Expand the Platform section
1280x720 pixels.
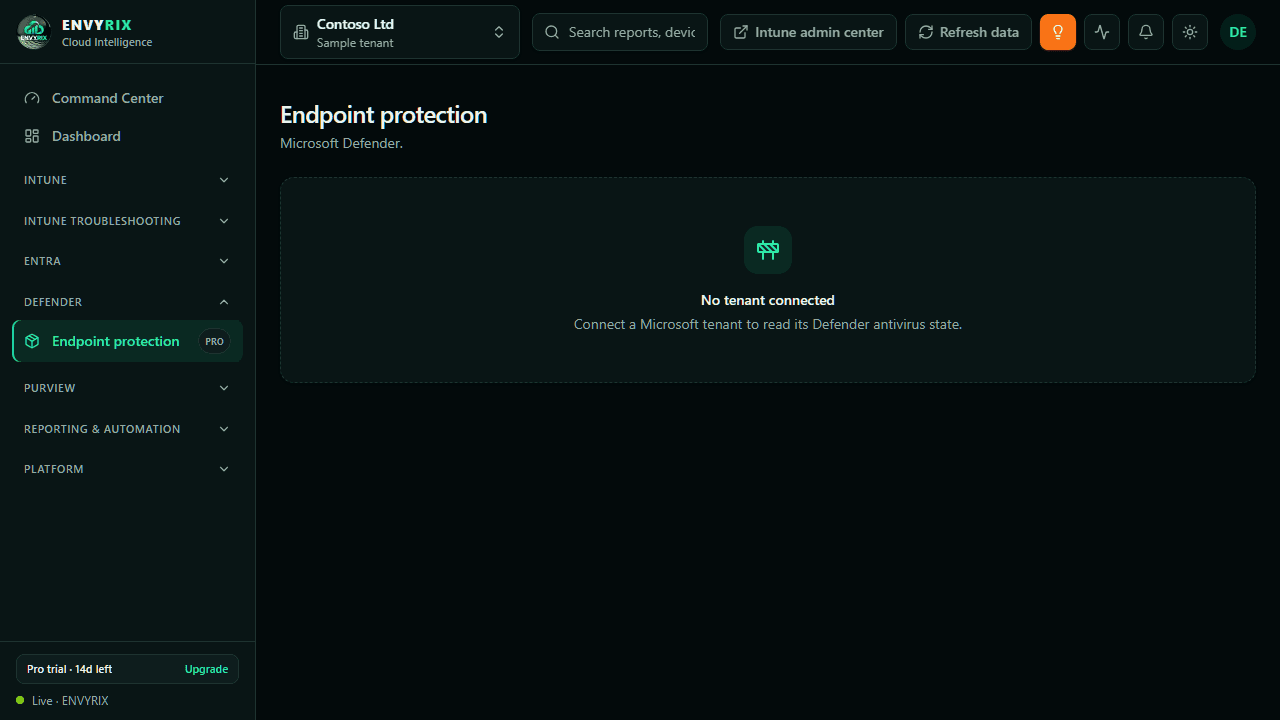128,469
